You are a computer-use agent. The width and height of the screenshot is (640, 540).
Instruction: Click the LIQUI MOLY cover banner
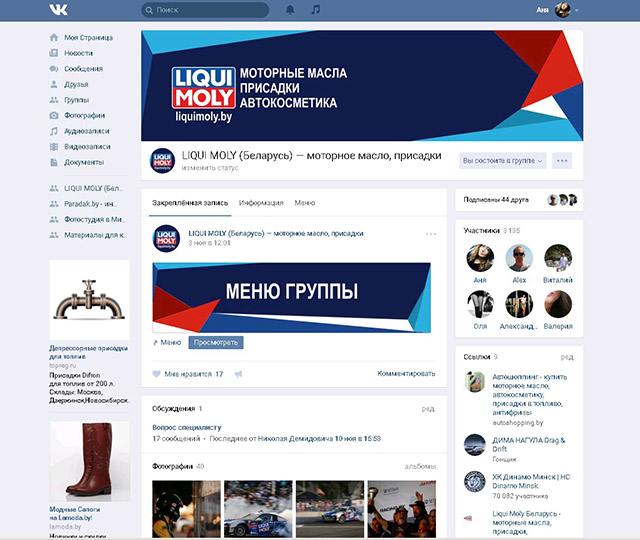point(362,85)
